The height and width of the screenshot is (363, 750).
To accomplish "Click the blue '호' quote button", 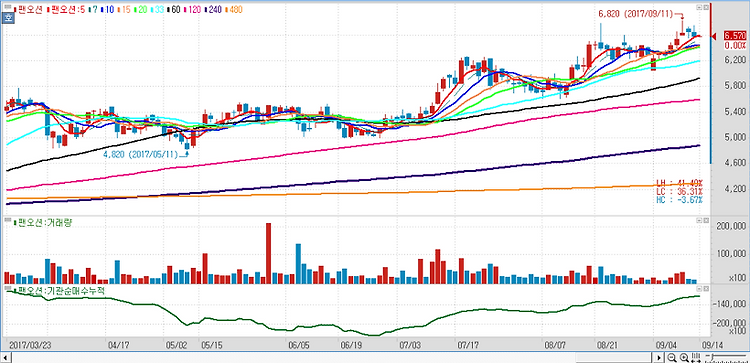I will pyautogui.click(x=8, y=18).
